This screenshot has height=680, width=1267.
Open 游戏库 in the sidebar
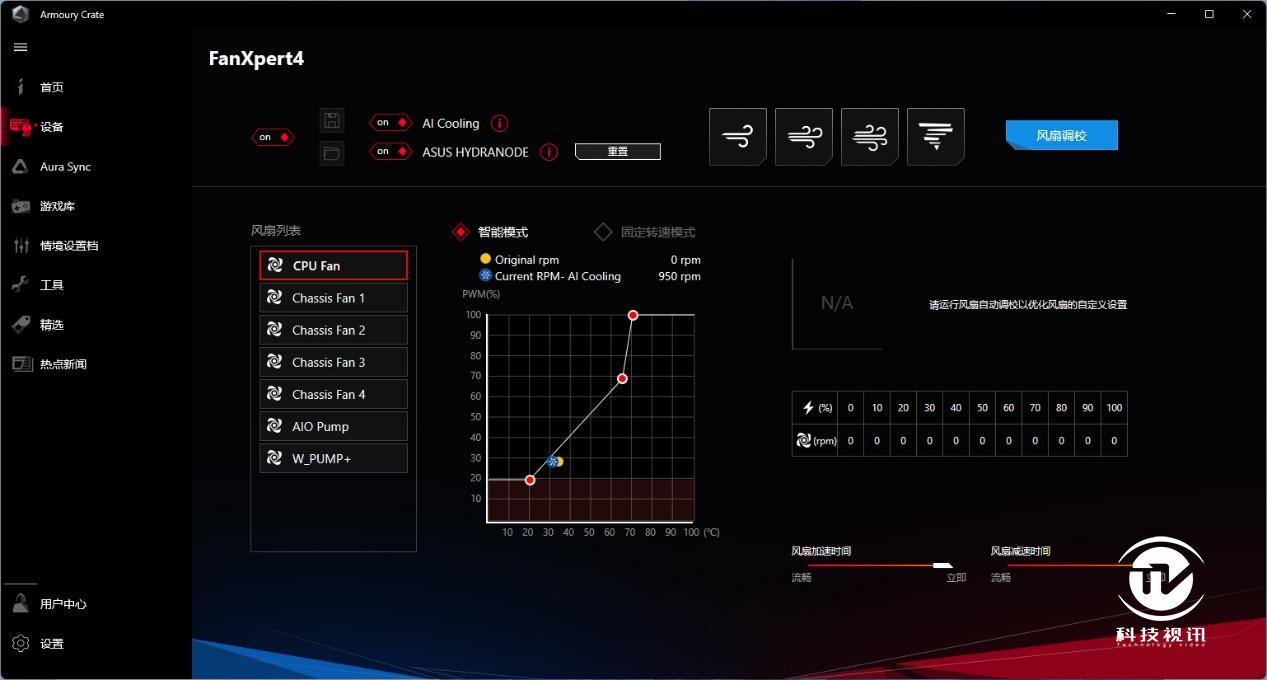(x=58, y=206)
